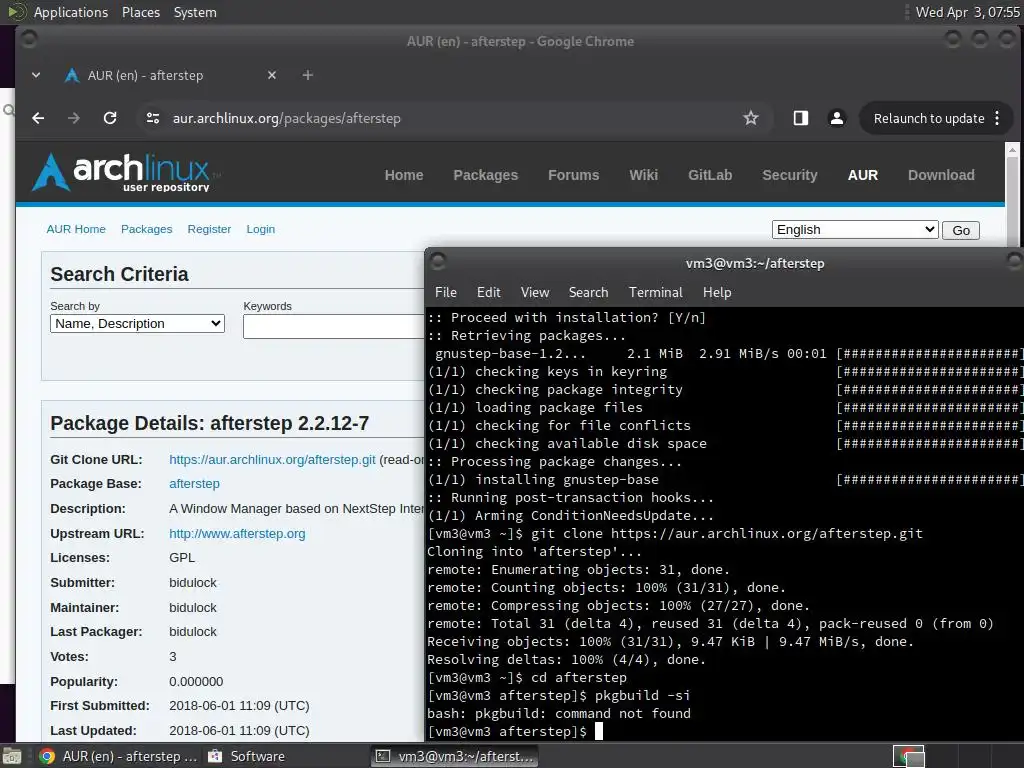Switch to terminal taskbar entry
Viewport: 1024px width, 768px height.
click(x=455, y=756)
